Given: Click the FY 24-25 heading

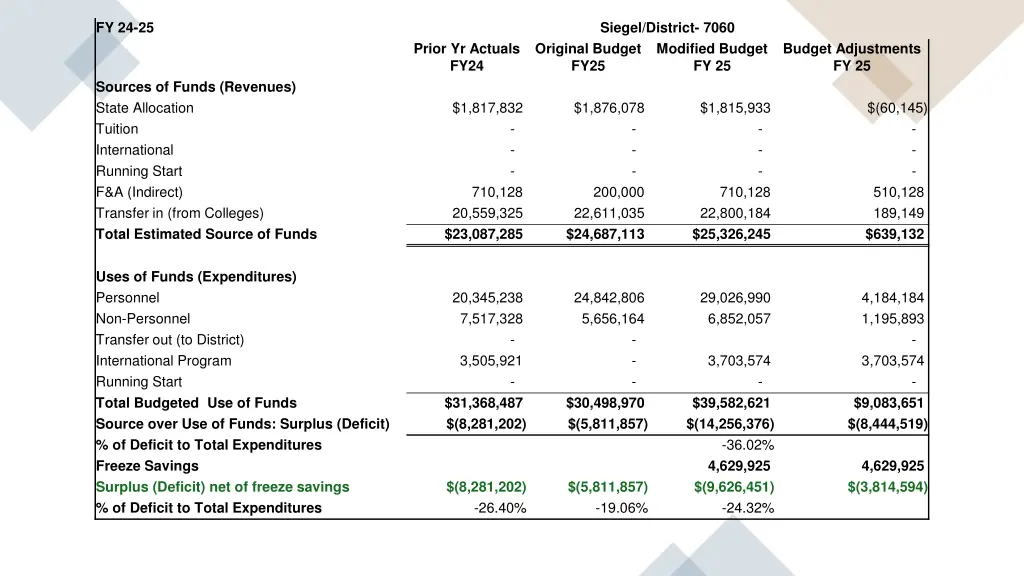Looking at the screenshot, I should coord(125,27).
